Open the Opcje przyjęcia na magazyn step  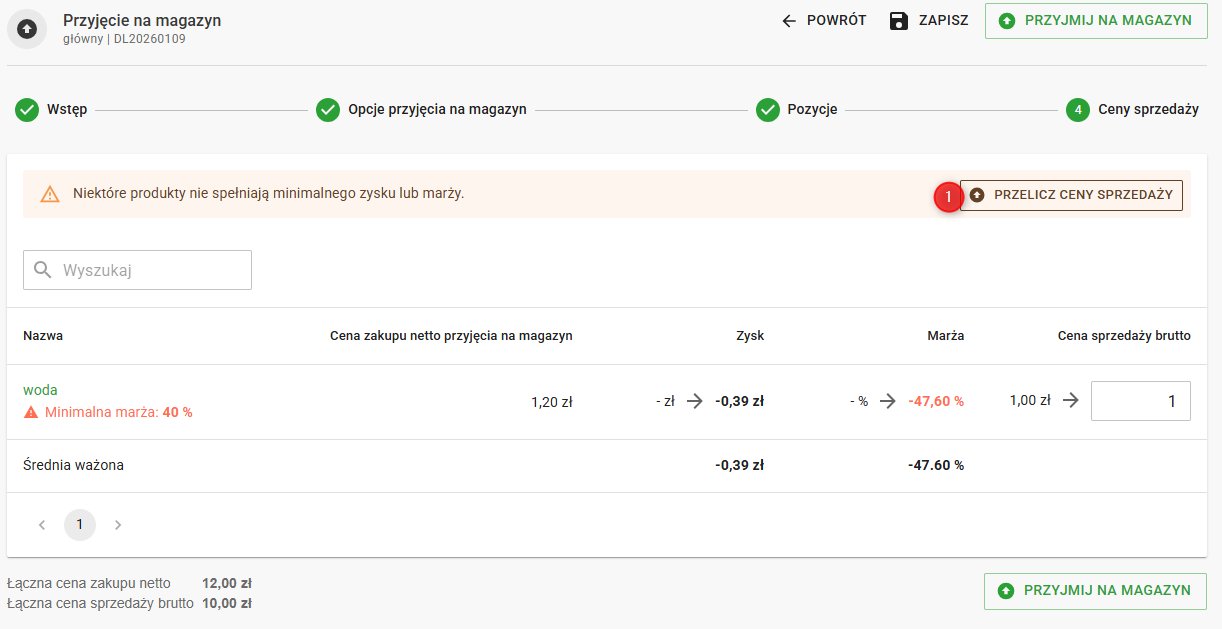click(x=436, y=110)
